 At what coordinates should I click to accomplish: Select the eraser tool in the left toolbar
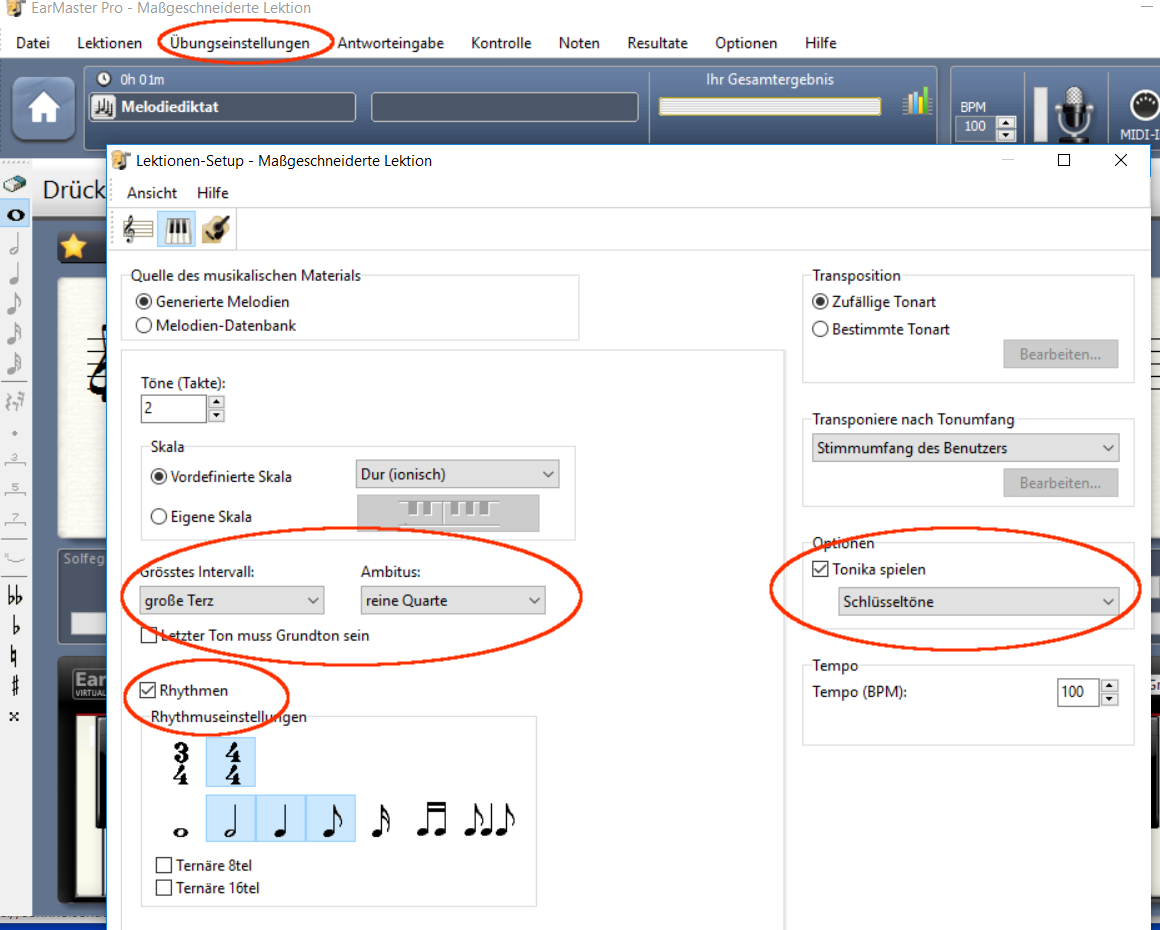15,183
